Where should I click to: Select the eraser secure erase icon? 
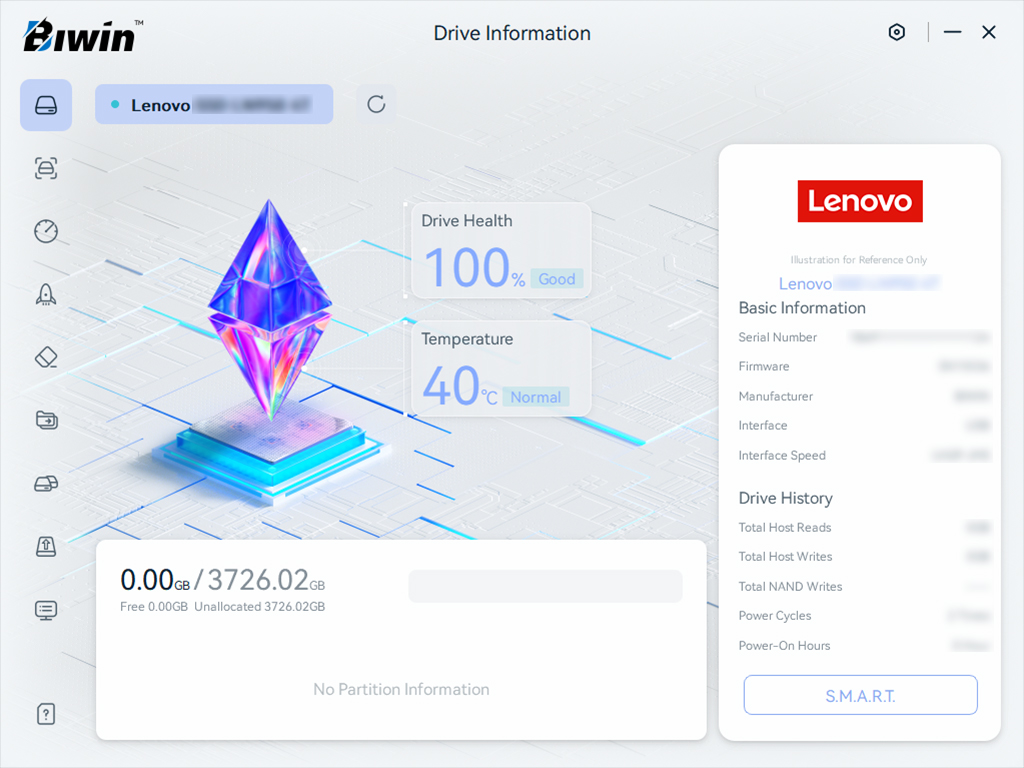pyautogui.click(x=46, y=357)
